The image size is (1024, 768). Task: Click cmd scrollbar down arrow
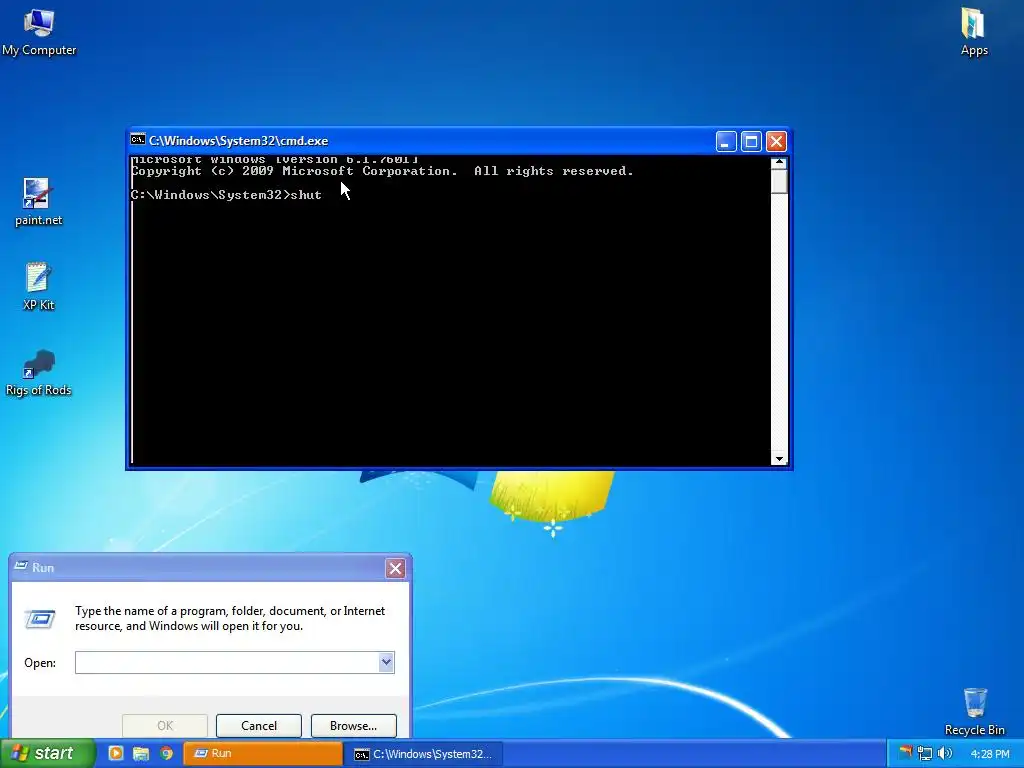tap(778, 458)
